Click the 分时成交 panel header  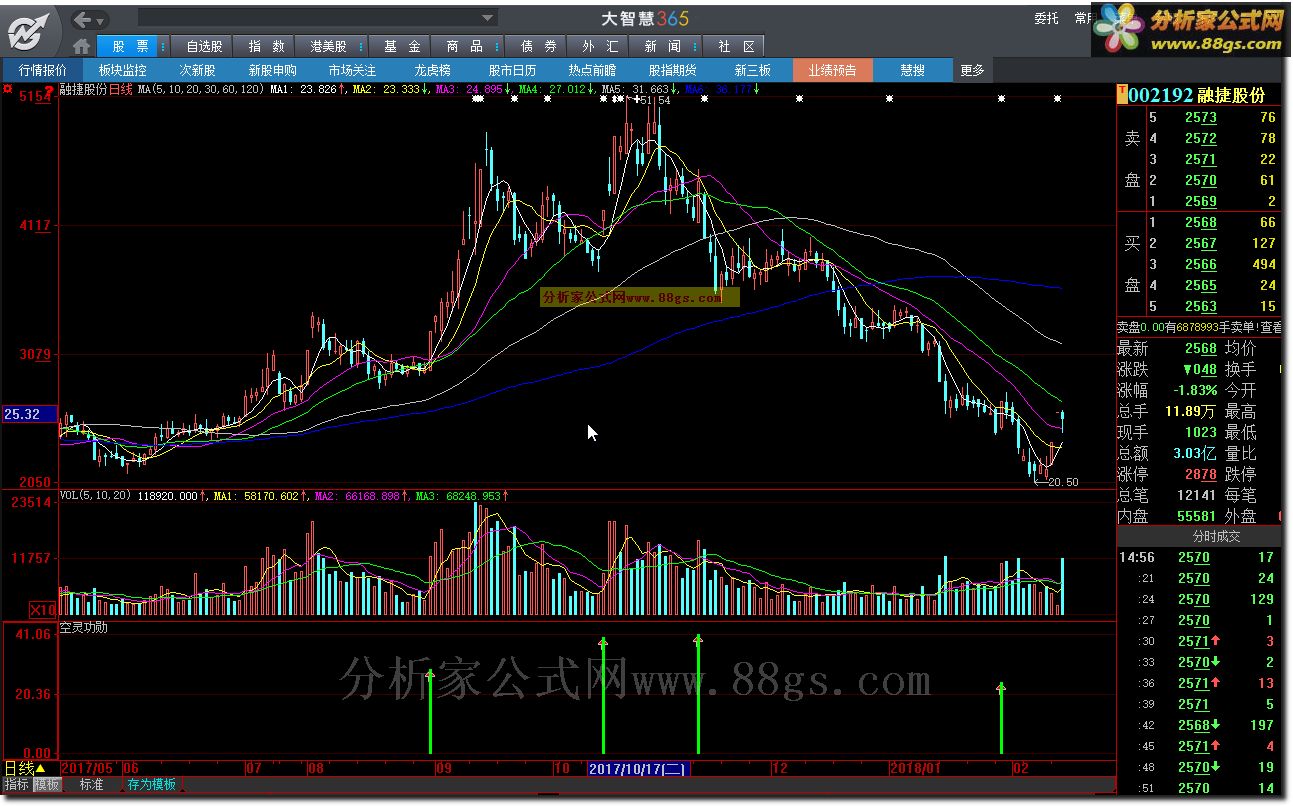tap(1216, 536)
